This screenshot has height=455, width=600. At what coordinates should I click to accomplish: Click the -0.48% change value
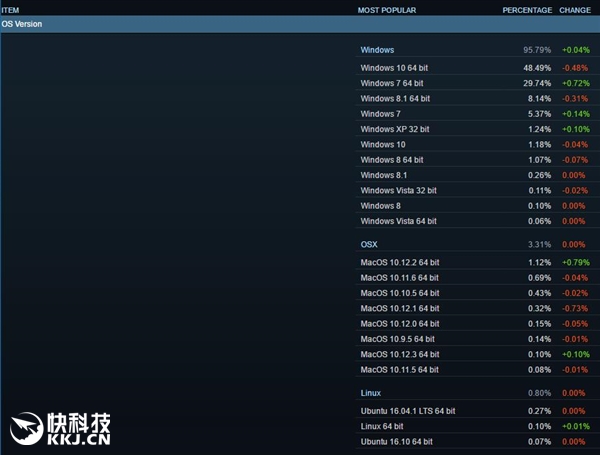pyautogui.click(x=575, y=68)
